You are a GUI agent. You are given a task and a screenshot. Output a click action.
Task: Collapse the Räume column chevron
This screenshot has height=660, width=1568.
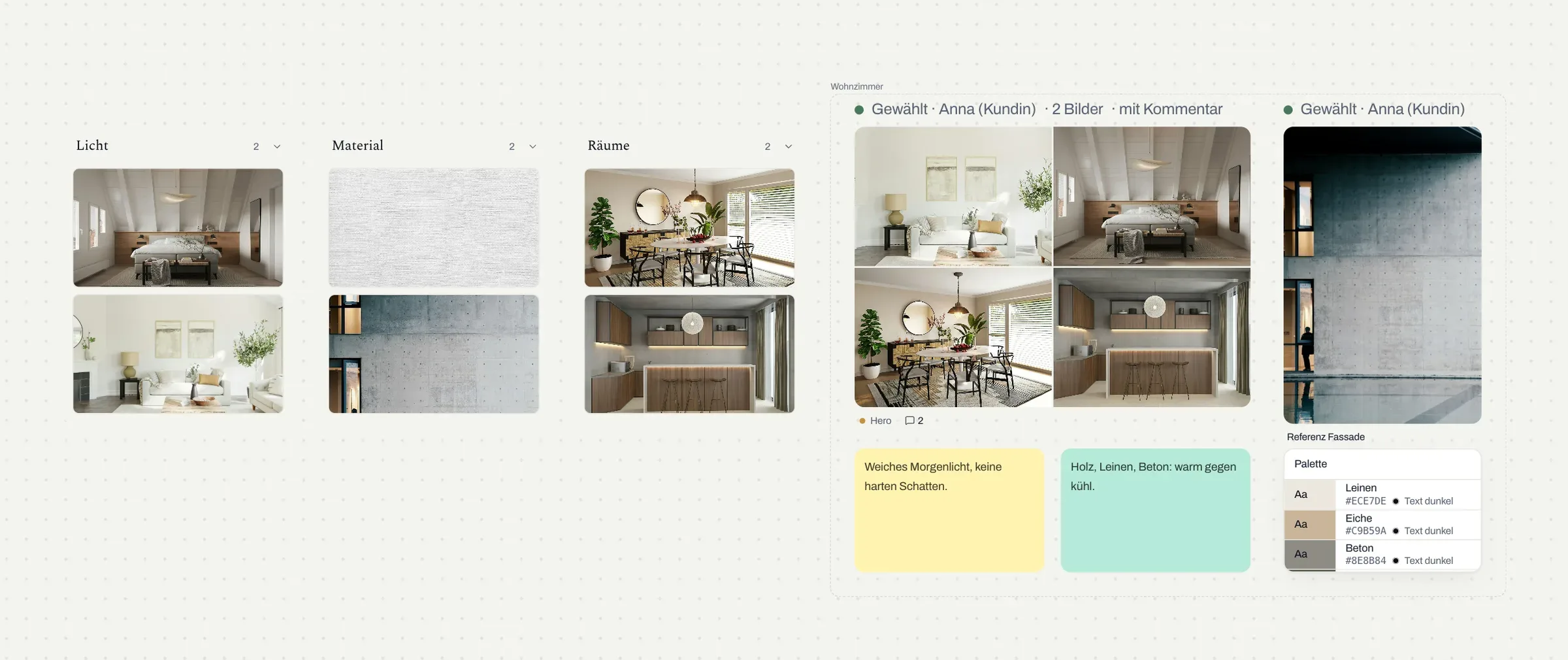click(788, 146)
